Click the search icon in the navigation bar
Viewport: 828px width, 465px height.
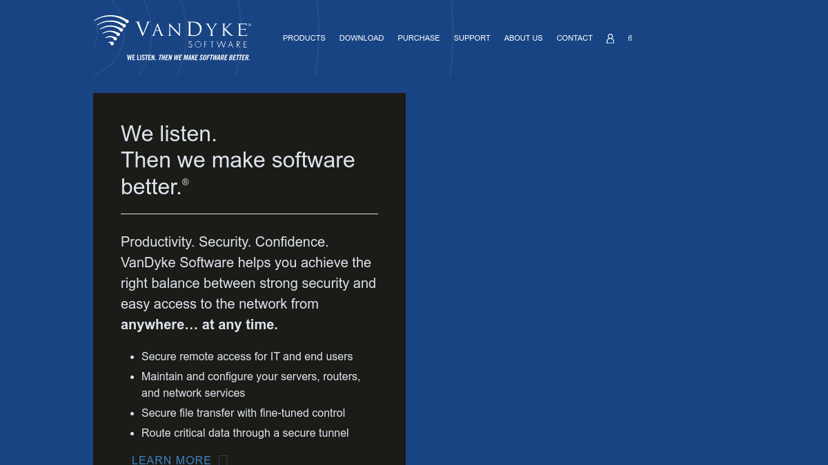pyautogui.click(x=629, y=38)
